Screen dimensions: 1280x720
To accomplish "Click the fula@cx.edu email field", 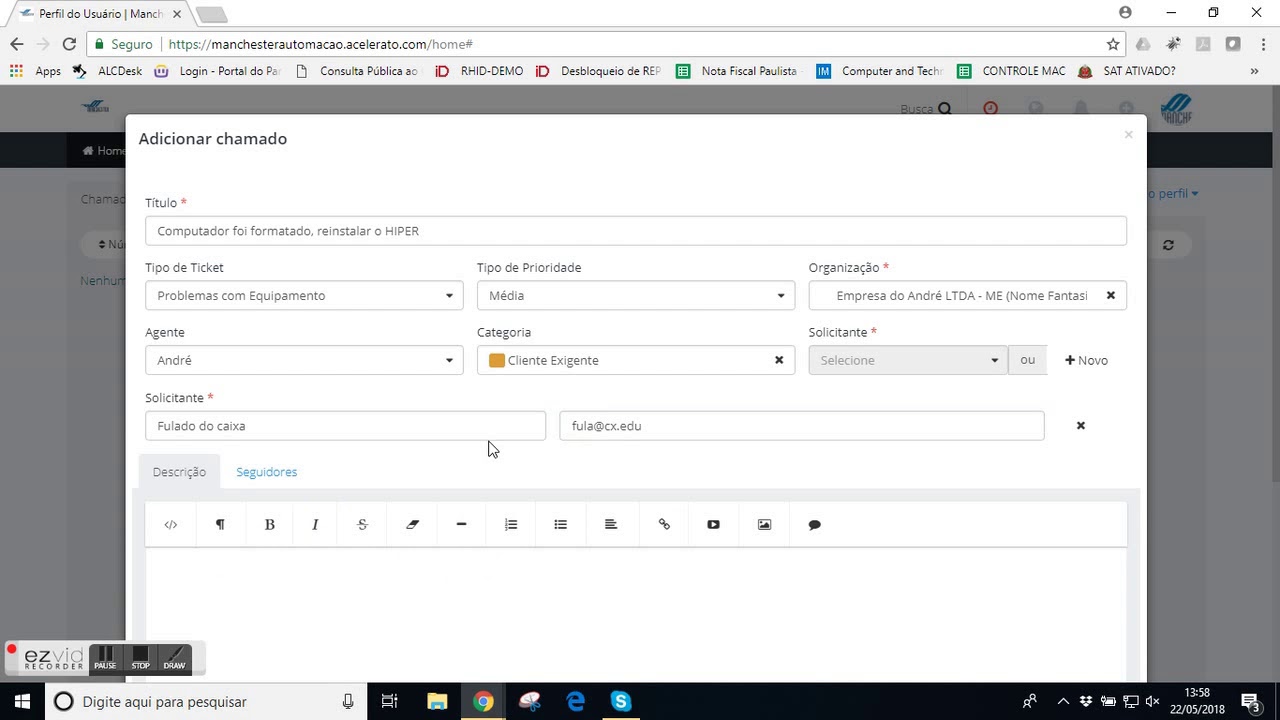I will pos(802,426).
